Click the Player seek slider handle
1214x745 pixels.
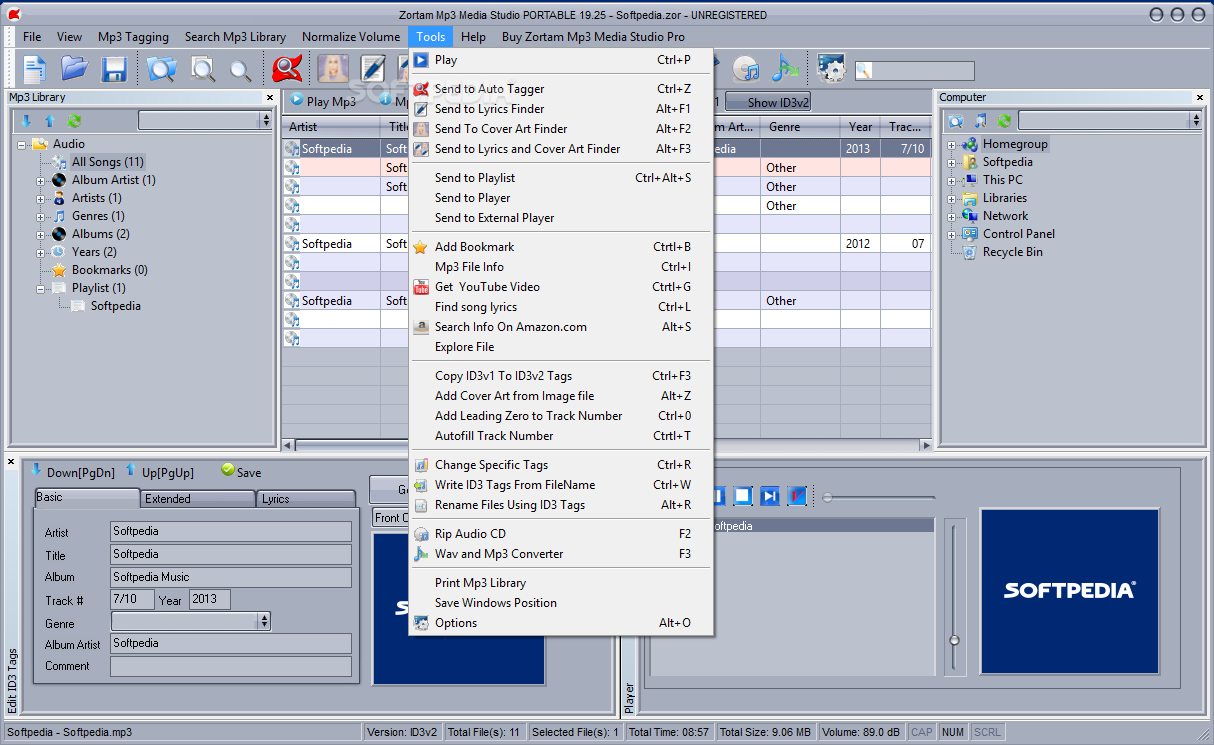click(x=827, y=496)
